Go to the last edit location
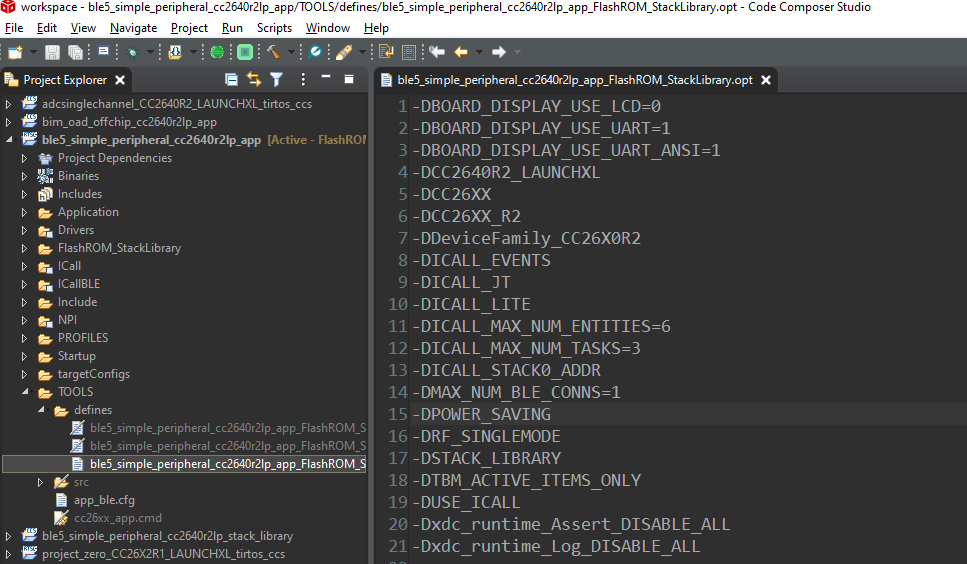 437,52
